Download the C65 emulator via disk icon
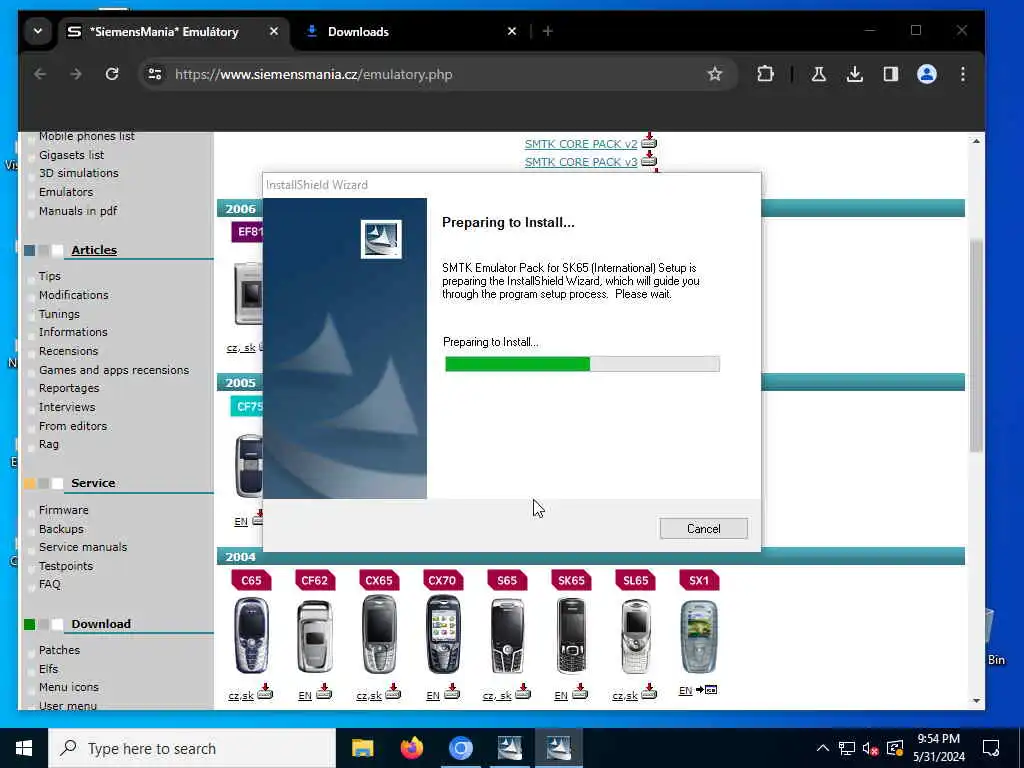 [265, 691]
